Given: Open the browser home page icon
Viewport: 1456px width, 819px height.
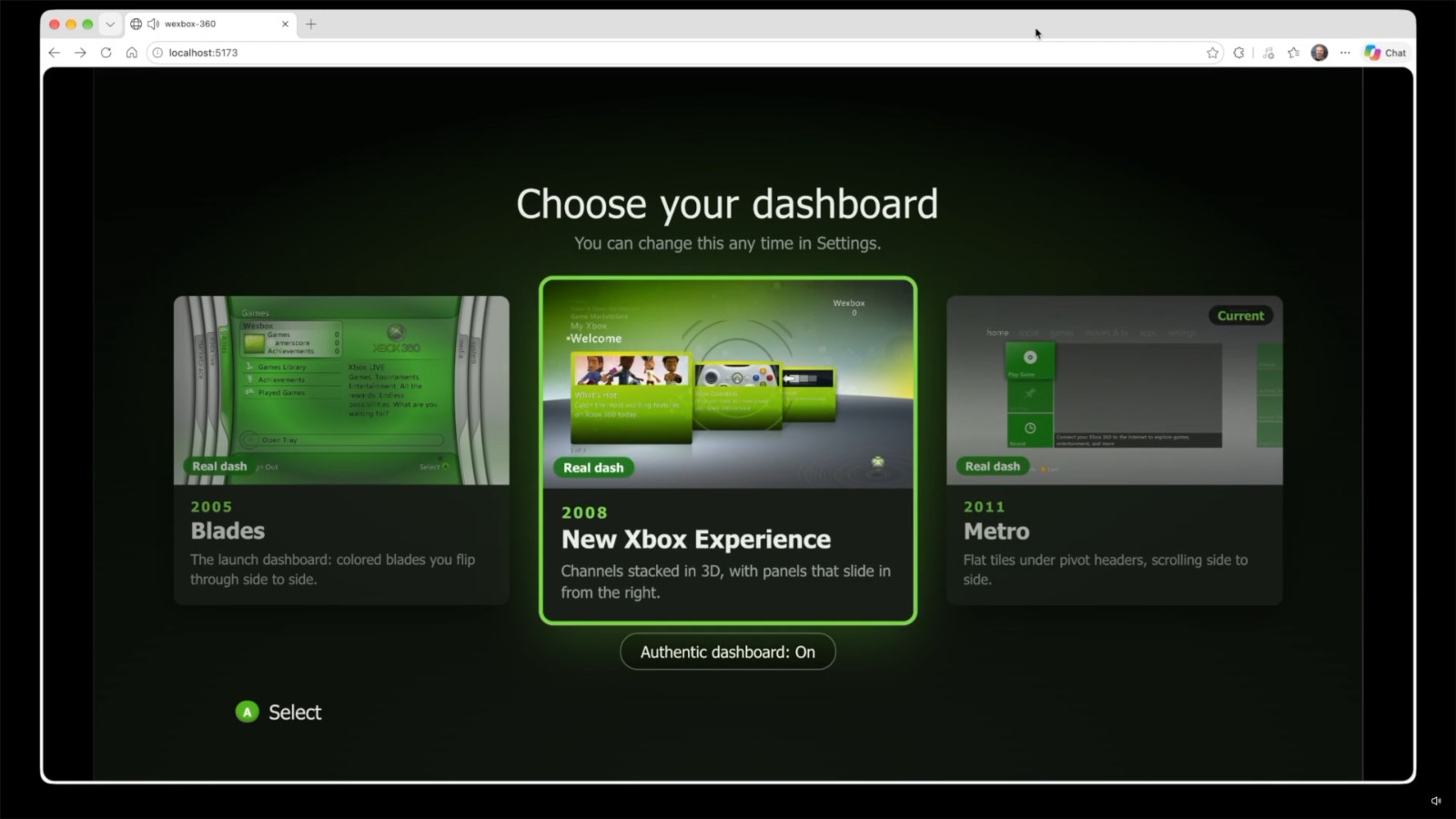Looking at the screenshot, I should (x=131, y=53).
